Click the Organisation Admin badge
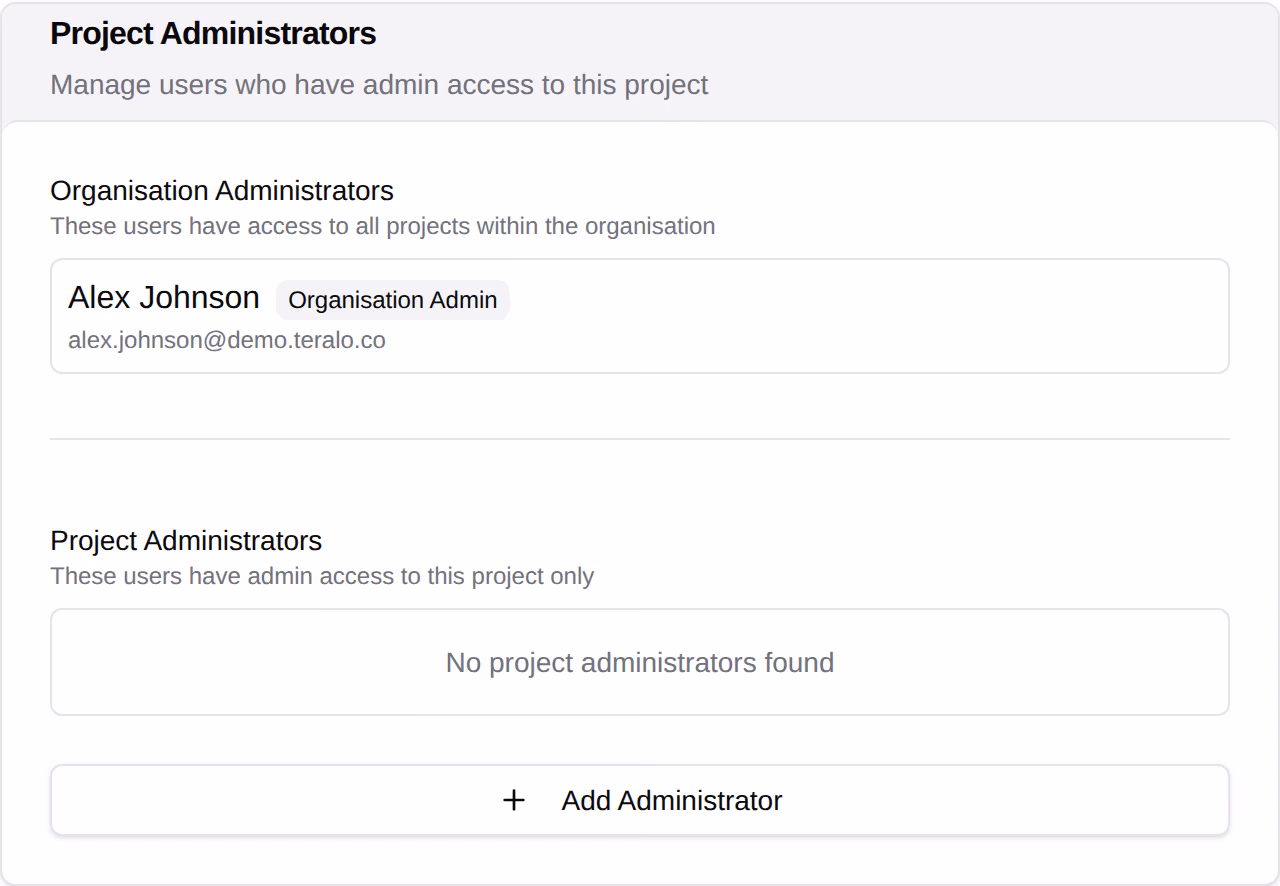This screenshot has width=1280, height=886. point(393,300)
